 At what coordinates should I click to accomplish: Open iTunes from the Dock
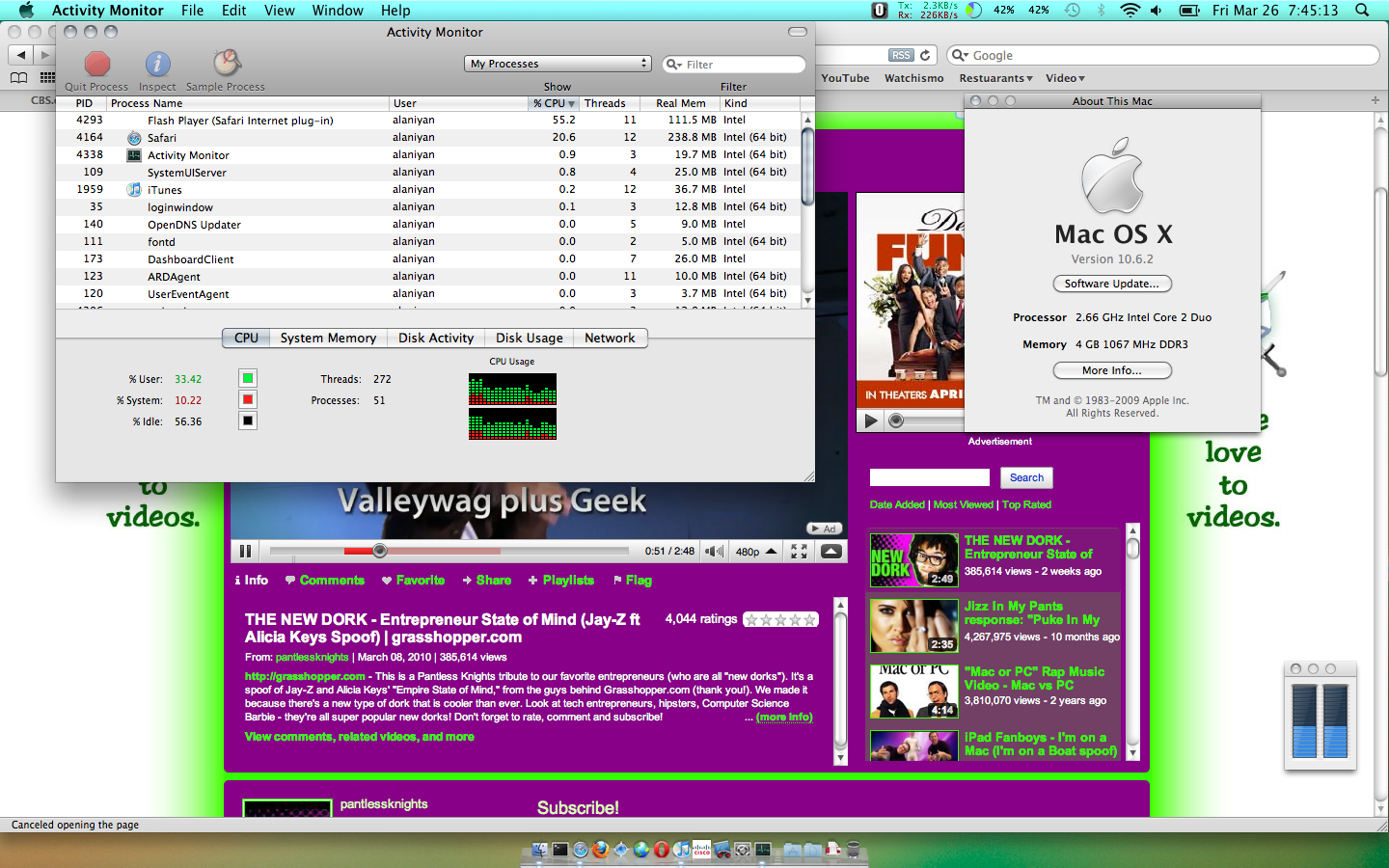[682, 850]
